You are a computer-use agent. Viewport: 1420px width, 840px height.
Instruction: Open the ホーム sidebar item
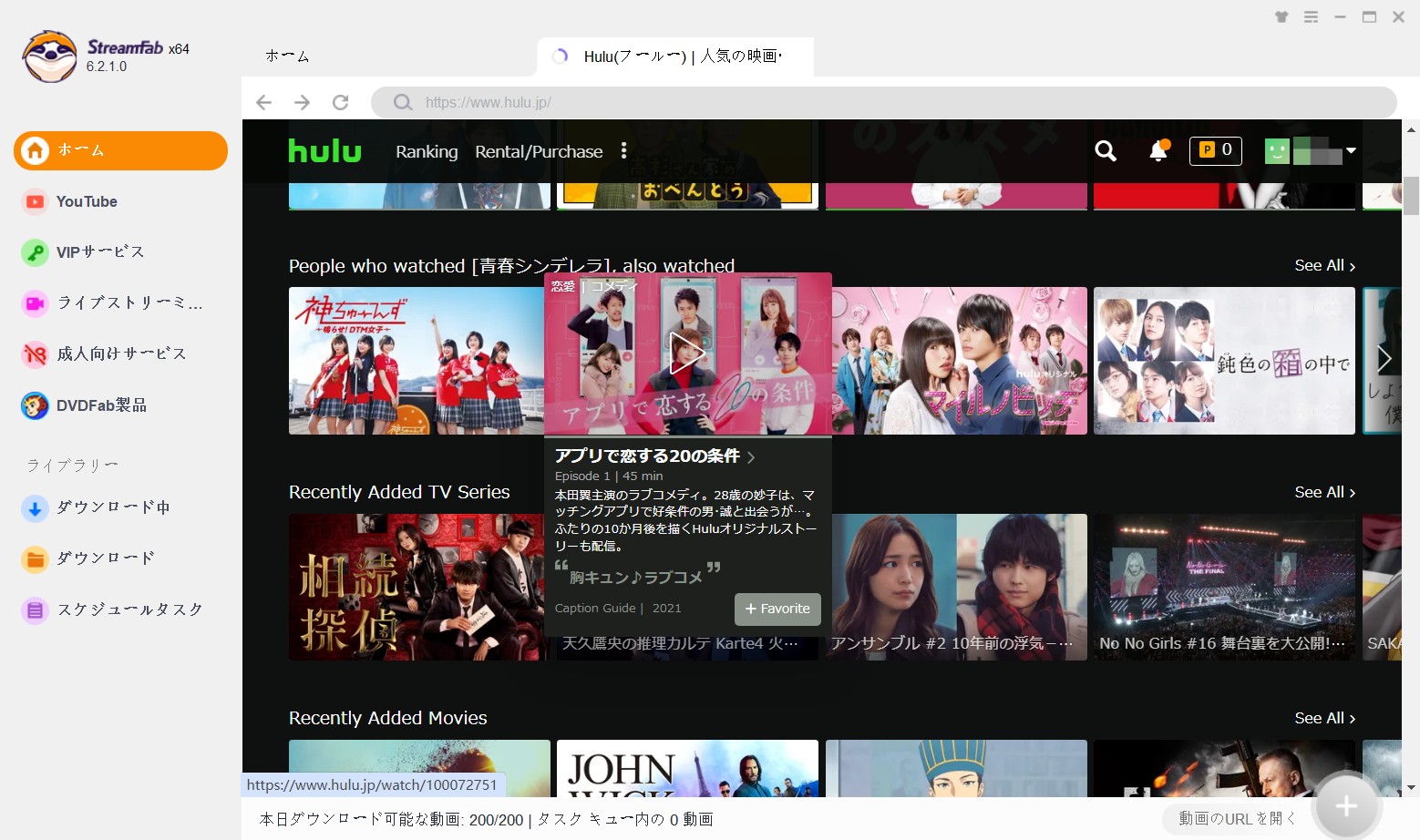click(120, 150)
